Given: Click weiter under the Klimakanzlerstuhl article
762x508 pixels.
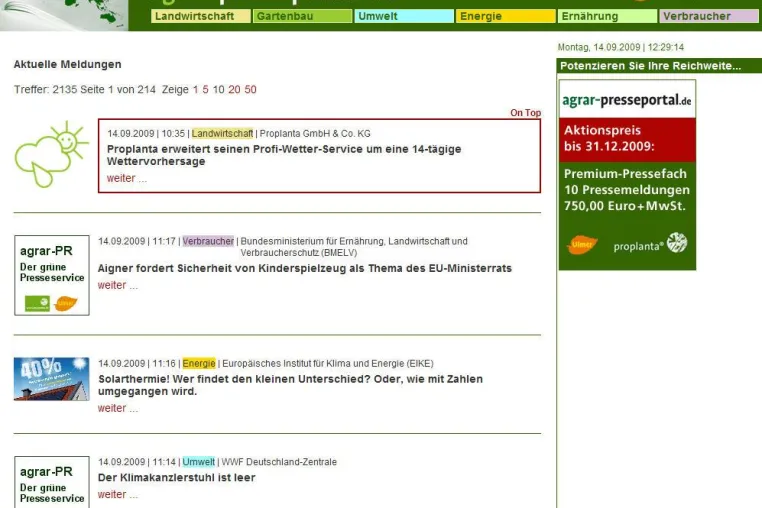Looking at the screenshot, I should click(x=118, y=494).
